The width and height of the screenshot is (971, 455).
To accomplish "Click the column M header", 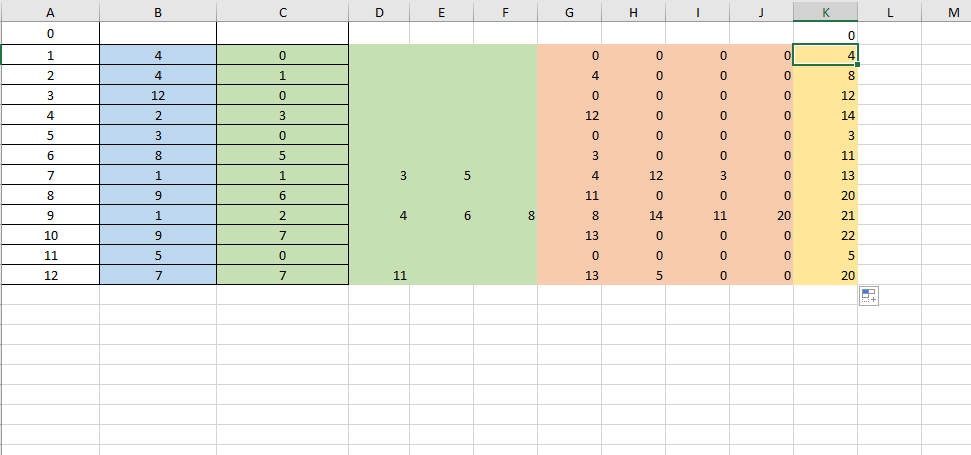I will pos(953,11).
